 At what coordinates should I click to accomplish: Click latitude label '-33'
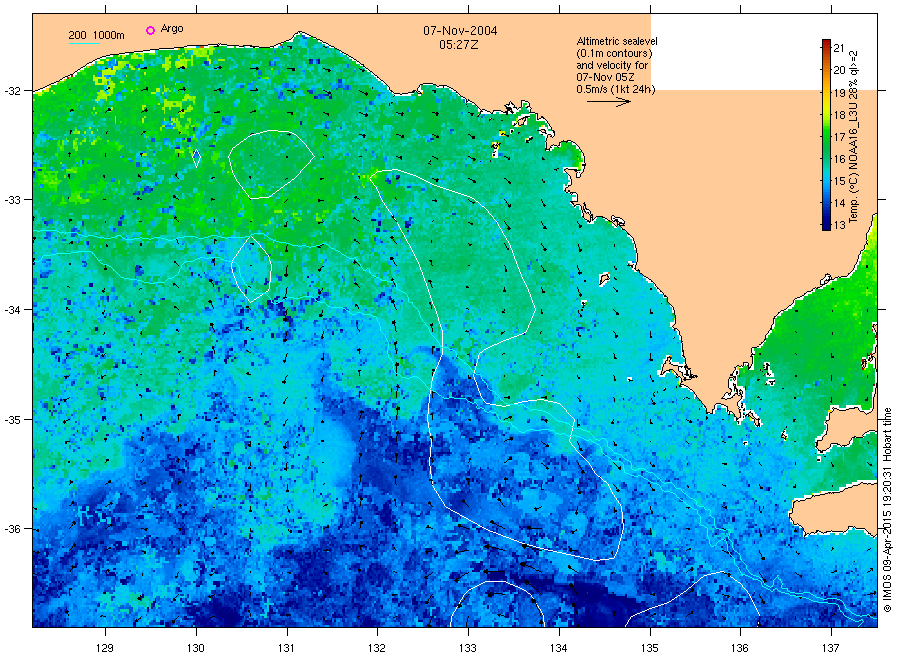click(11, 200)
